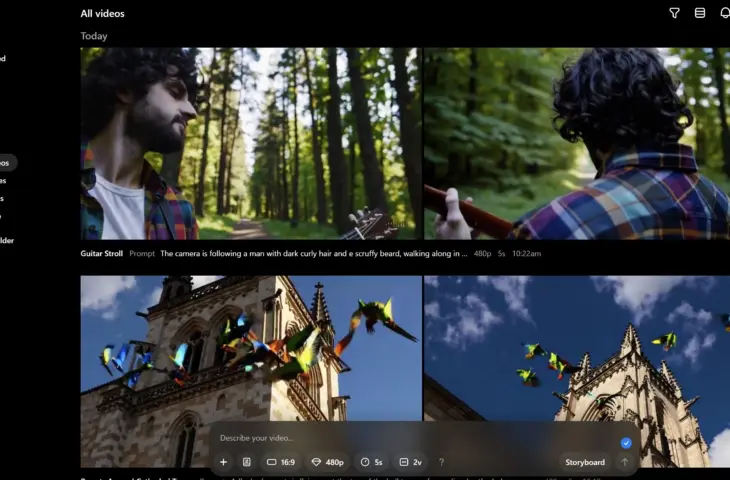Submit the prompt with the up arrow

(x=625, y=462)
